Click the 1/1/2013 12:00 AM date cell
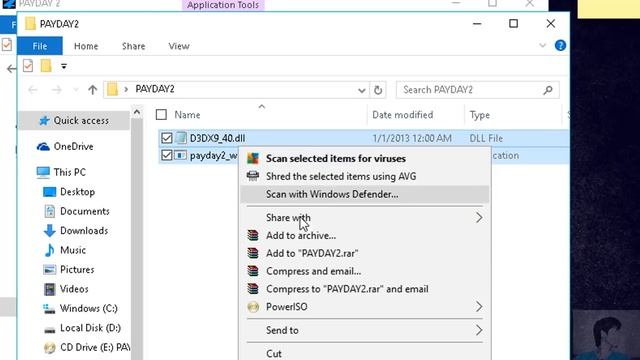 click(x=412, y=138)
